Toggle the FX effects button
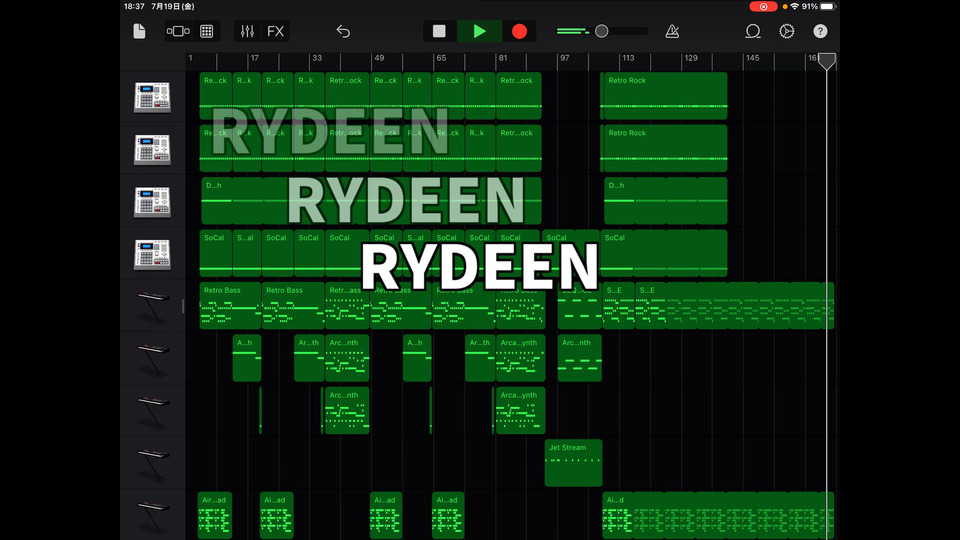Image resolution: width=960 pixels, height=540 pixels. 276,31
